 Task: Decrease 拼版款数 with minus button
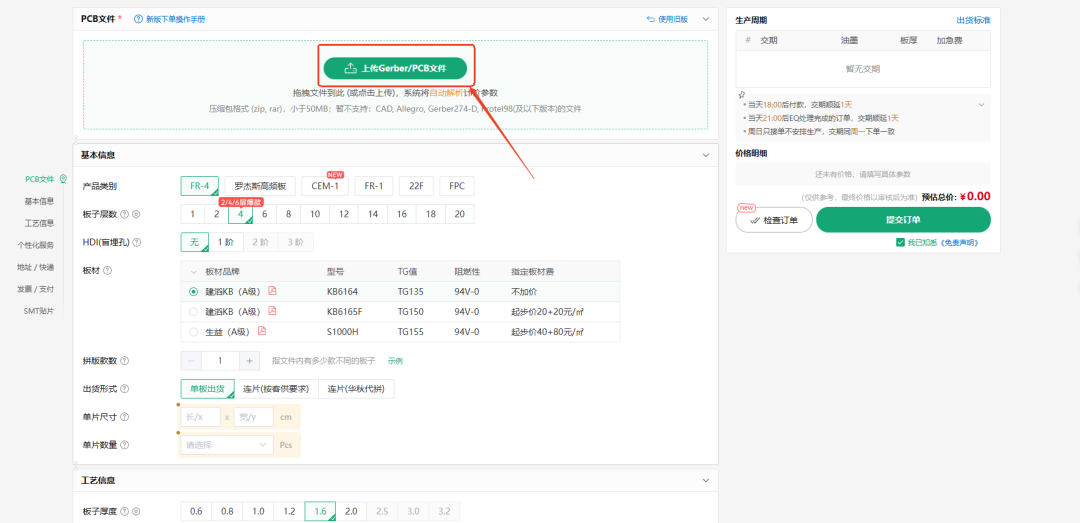191,360
